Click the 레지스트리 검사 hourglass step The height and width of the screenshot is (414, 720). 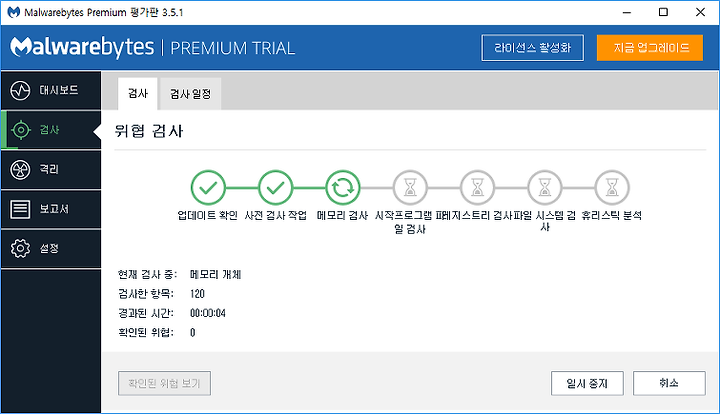pos(478,187)
